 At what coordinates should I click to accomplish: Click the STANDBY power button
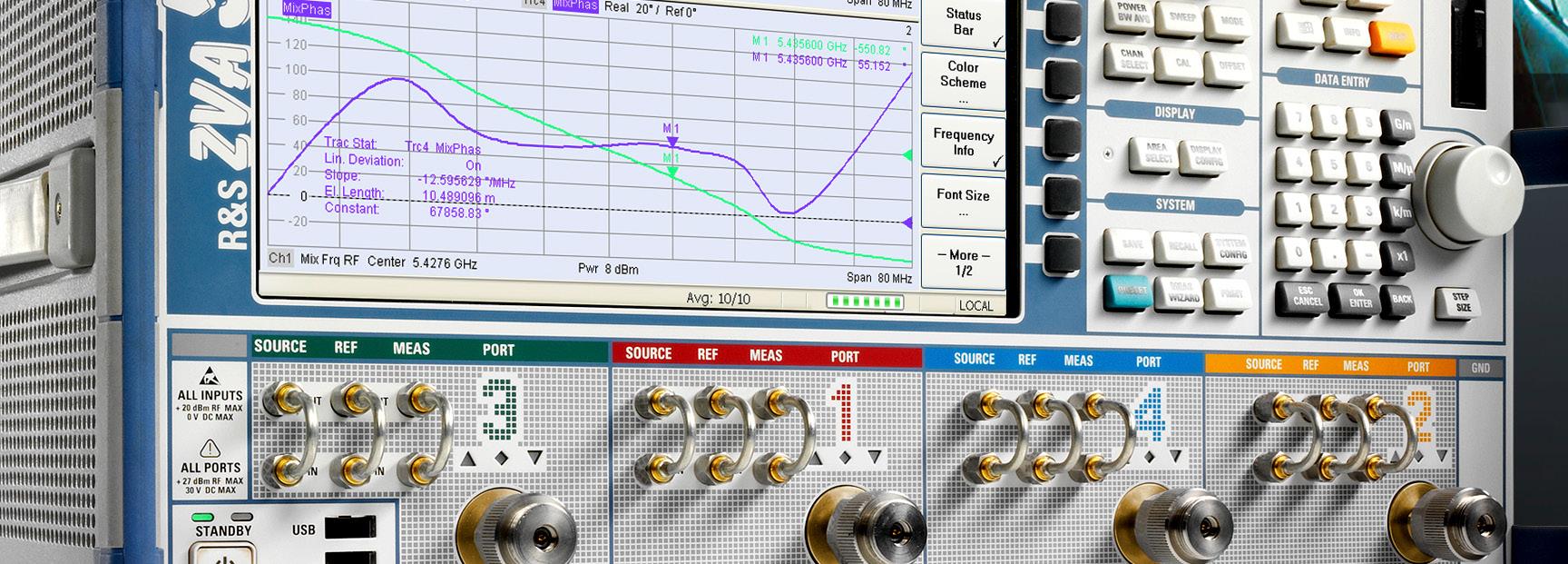click(x=223, y=553)
